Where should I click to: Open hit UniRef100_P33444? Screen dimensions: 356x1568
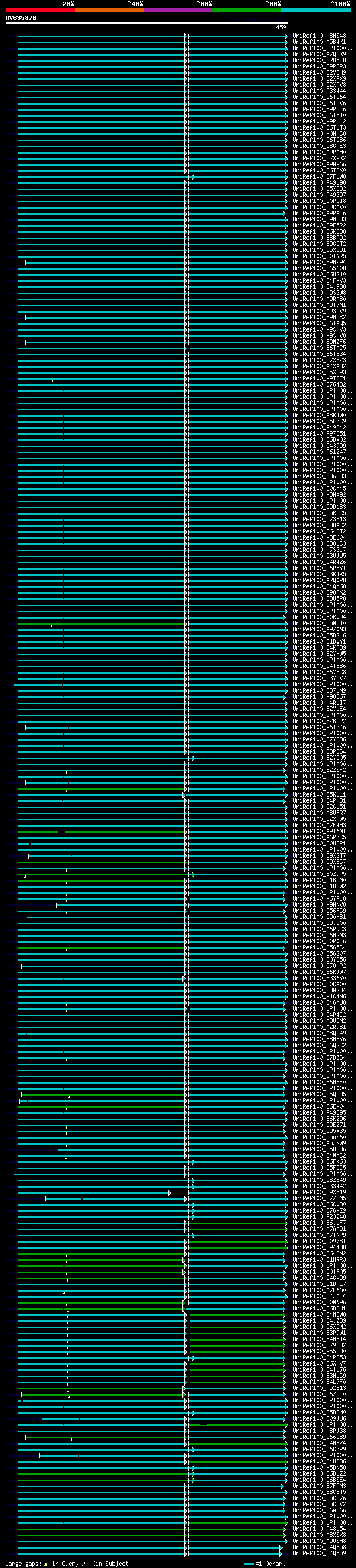click(x=319, y=91)
